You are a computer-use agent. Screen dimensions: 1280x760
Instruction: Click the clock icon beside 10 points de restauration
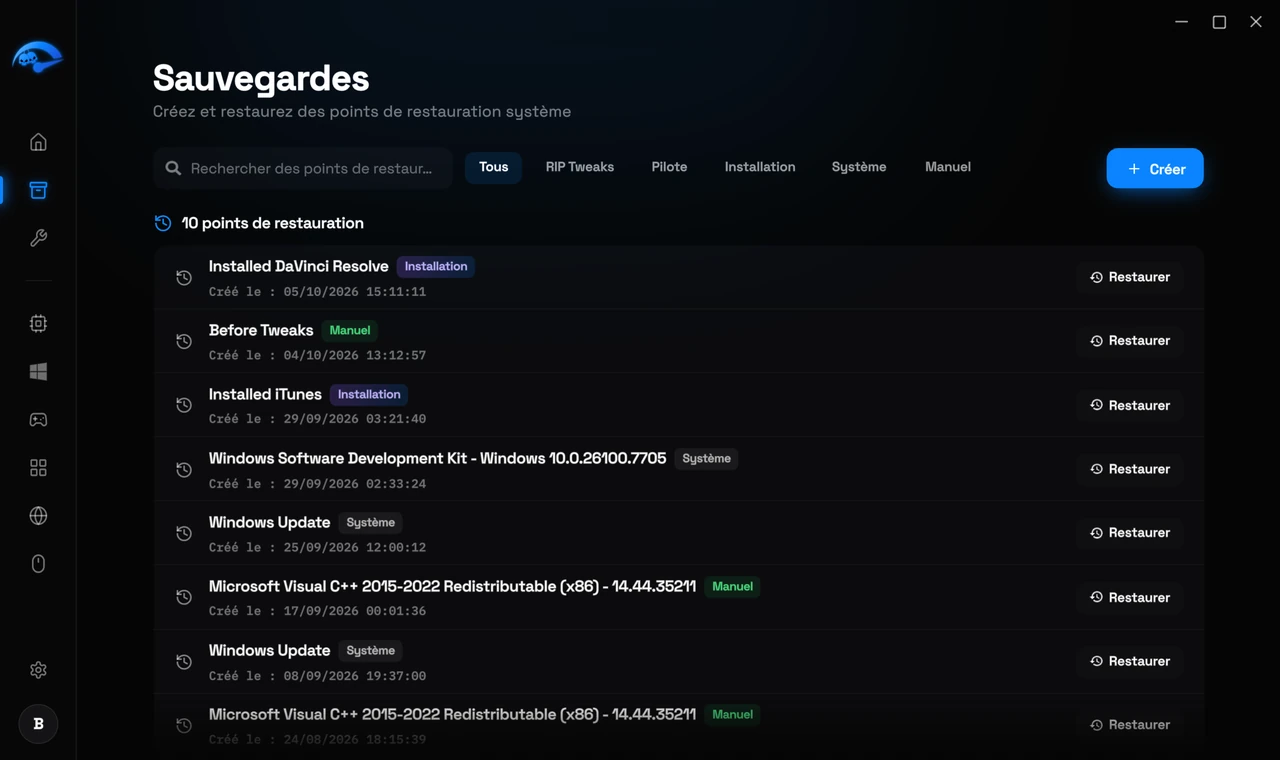163,223
